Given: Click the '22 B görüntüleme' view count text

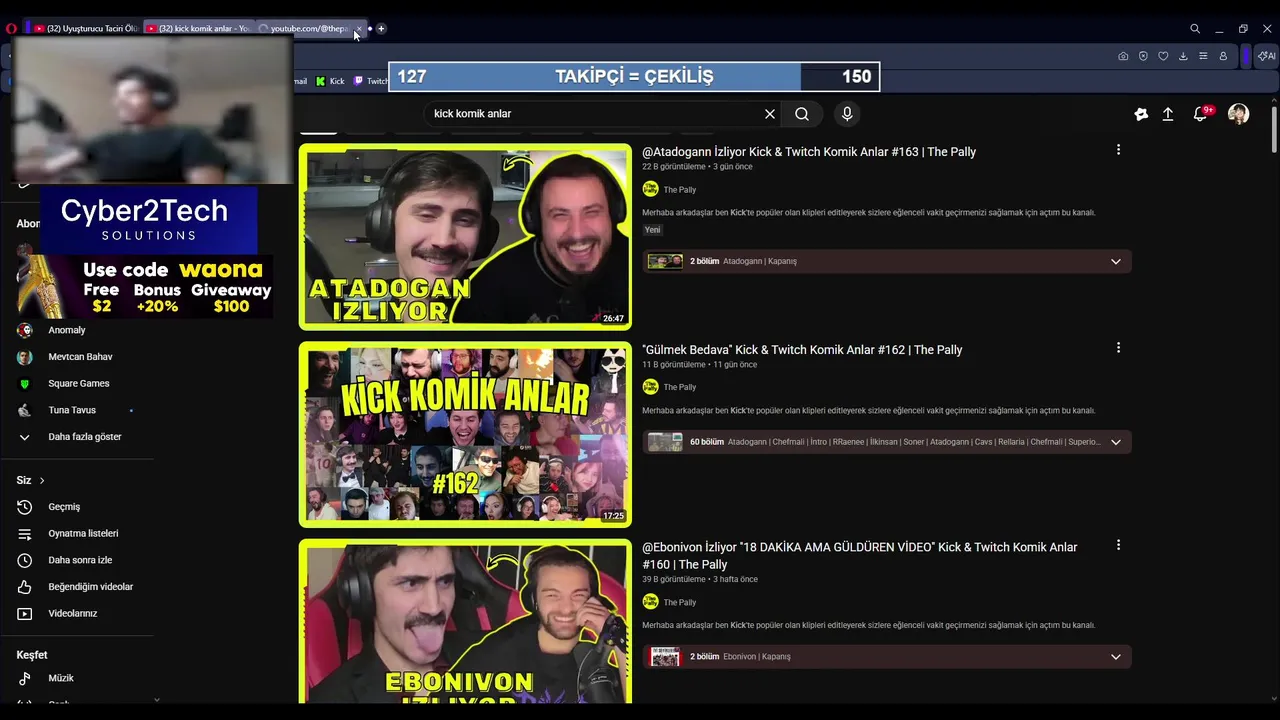Looking at the screenshot, I should pos(674,167).
